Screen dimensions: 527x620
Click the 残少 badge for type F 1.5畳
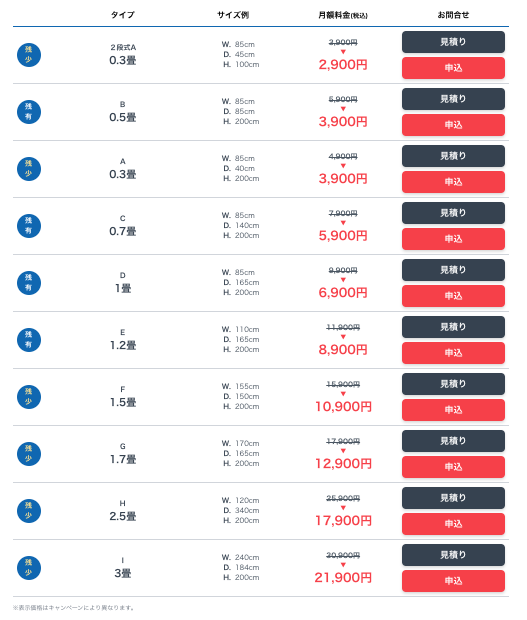[x=29, y=397]
